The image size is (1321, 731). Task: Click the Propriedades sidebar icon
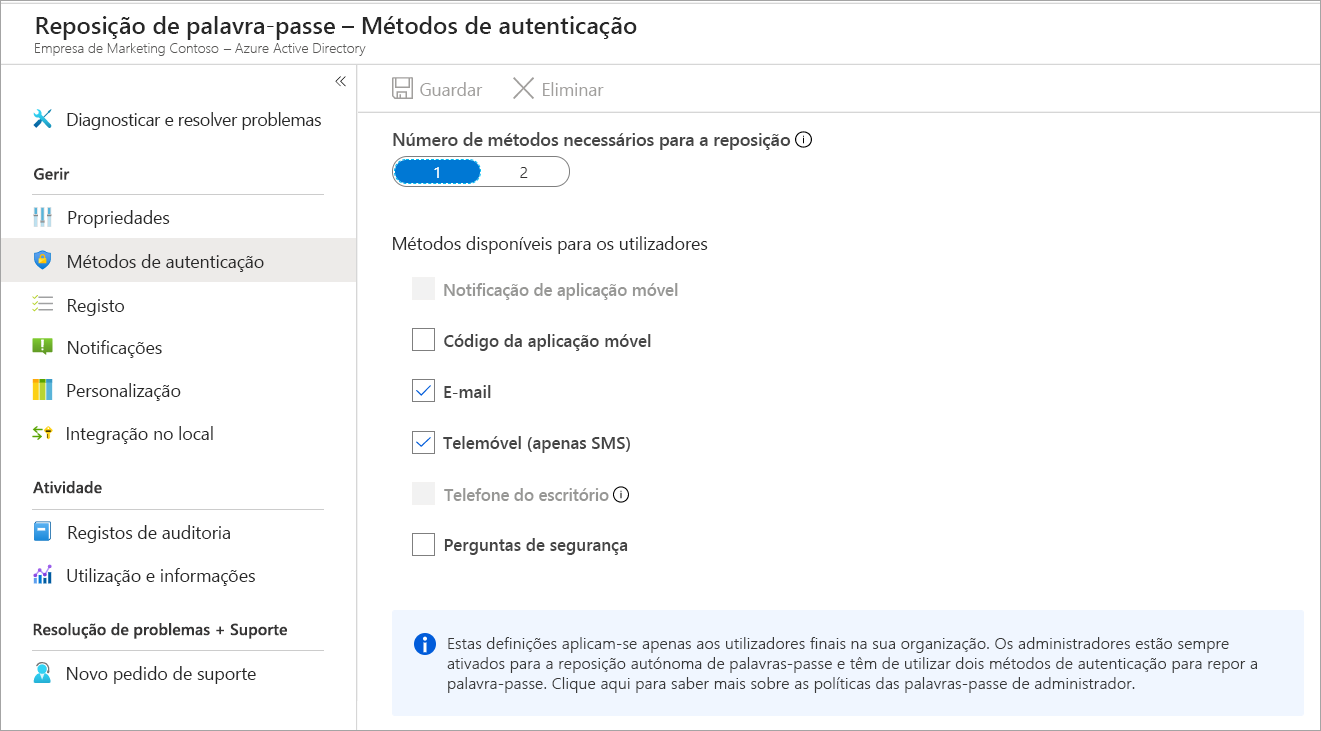(42, 216)
